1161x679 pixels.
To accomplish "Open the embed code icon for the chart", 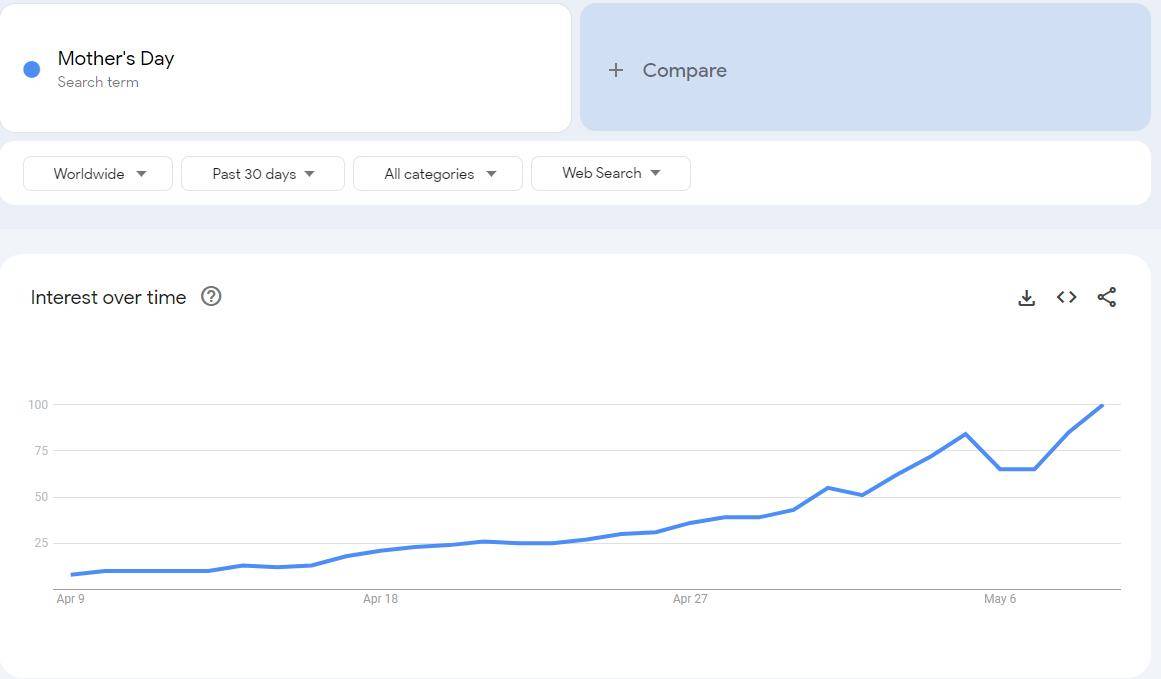I will (x=1066, y=297).
